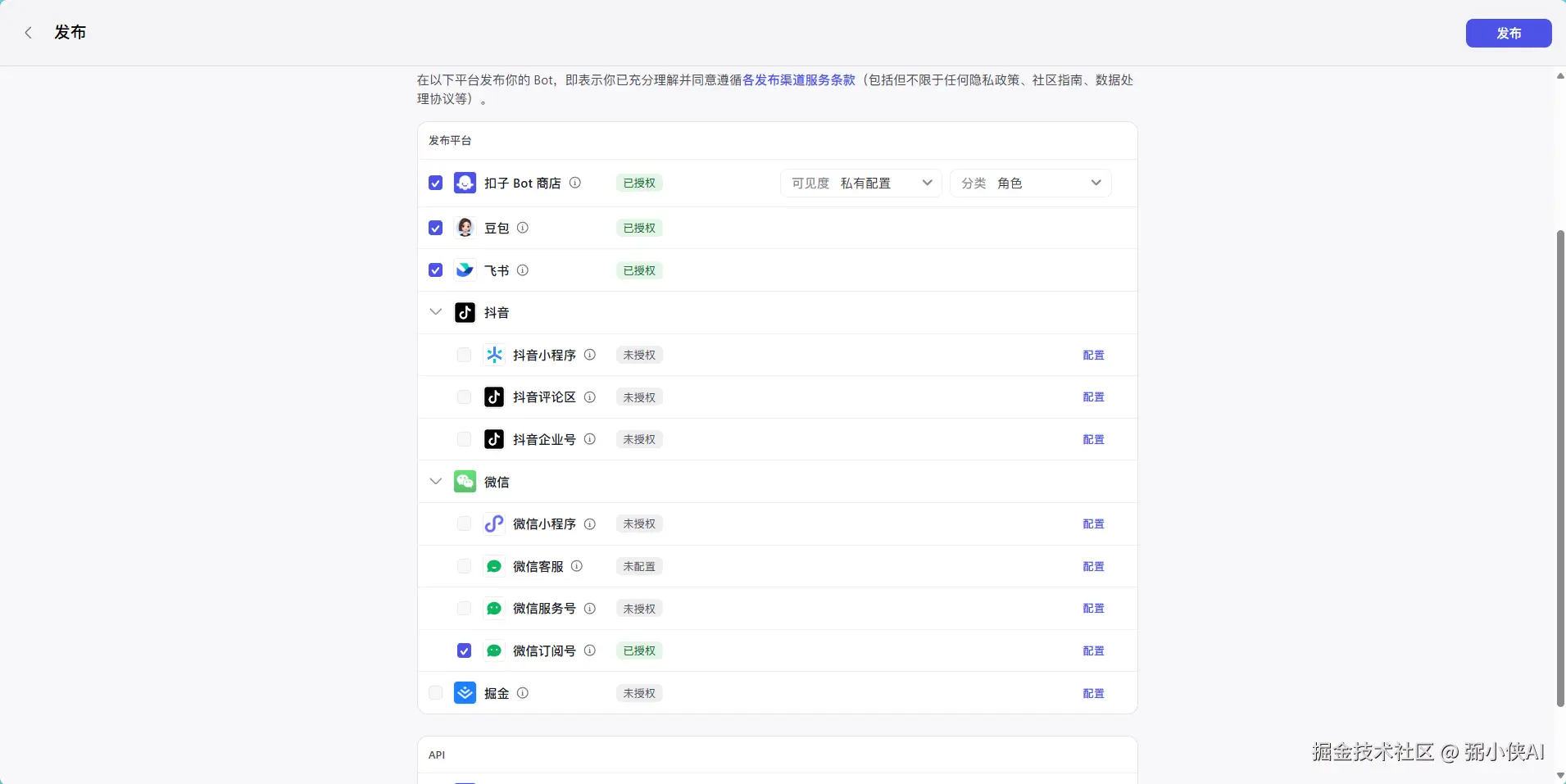Viewport: 1566px width, 784px height.
Task: Click the 抖音企业号 icon
Action: [494, 439]
